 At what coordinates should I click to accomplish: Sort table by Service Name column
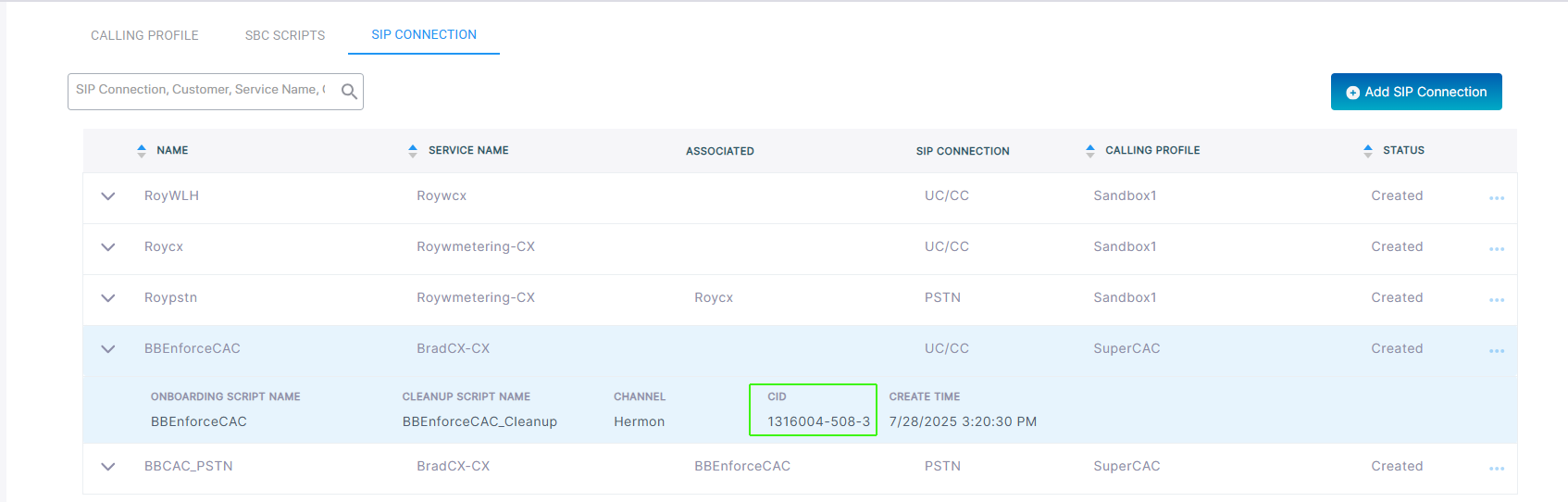(x=413, y=150)
